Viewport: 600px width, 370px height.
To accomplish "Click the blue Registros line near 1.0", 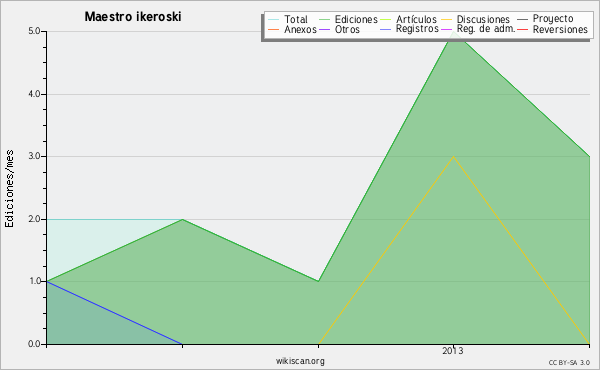I will point(47,282).
